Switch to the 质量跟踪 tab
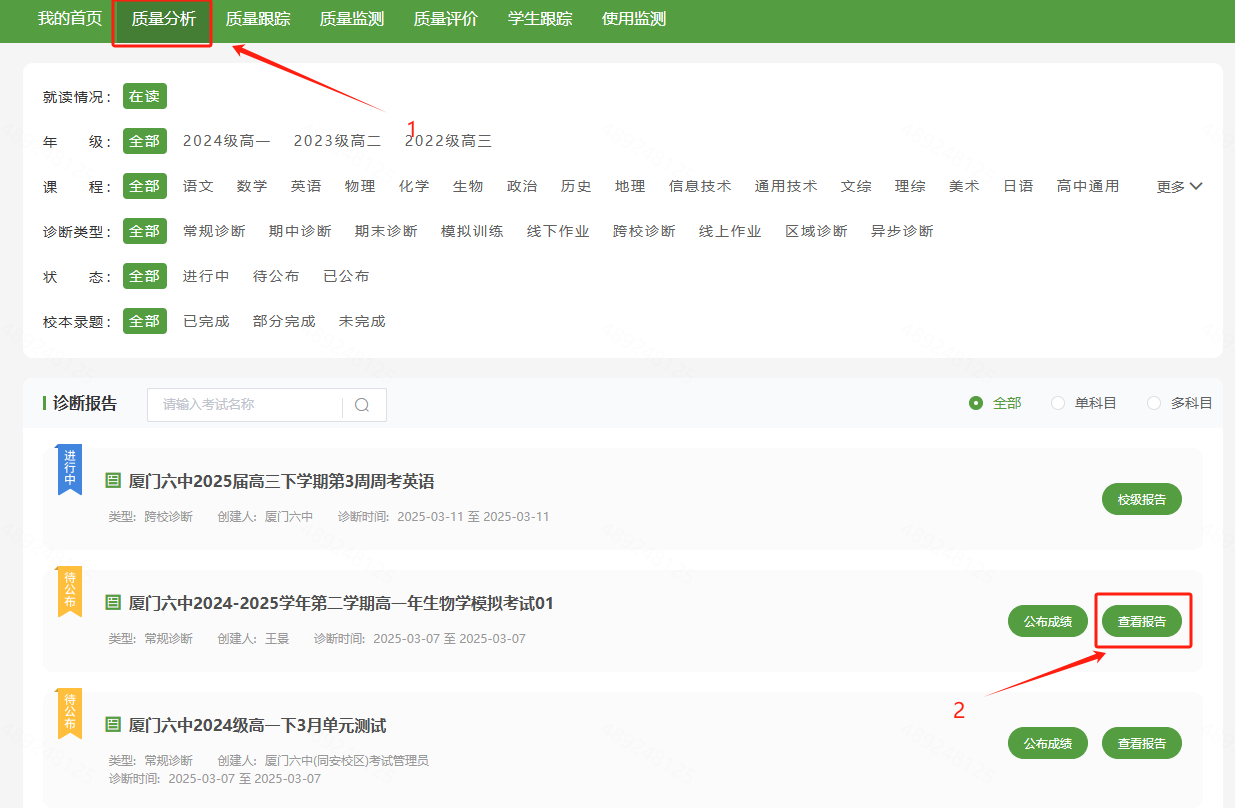The height and width of the screenshot is (808, 1235). pyautogui.click(x=258, y=19)
